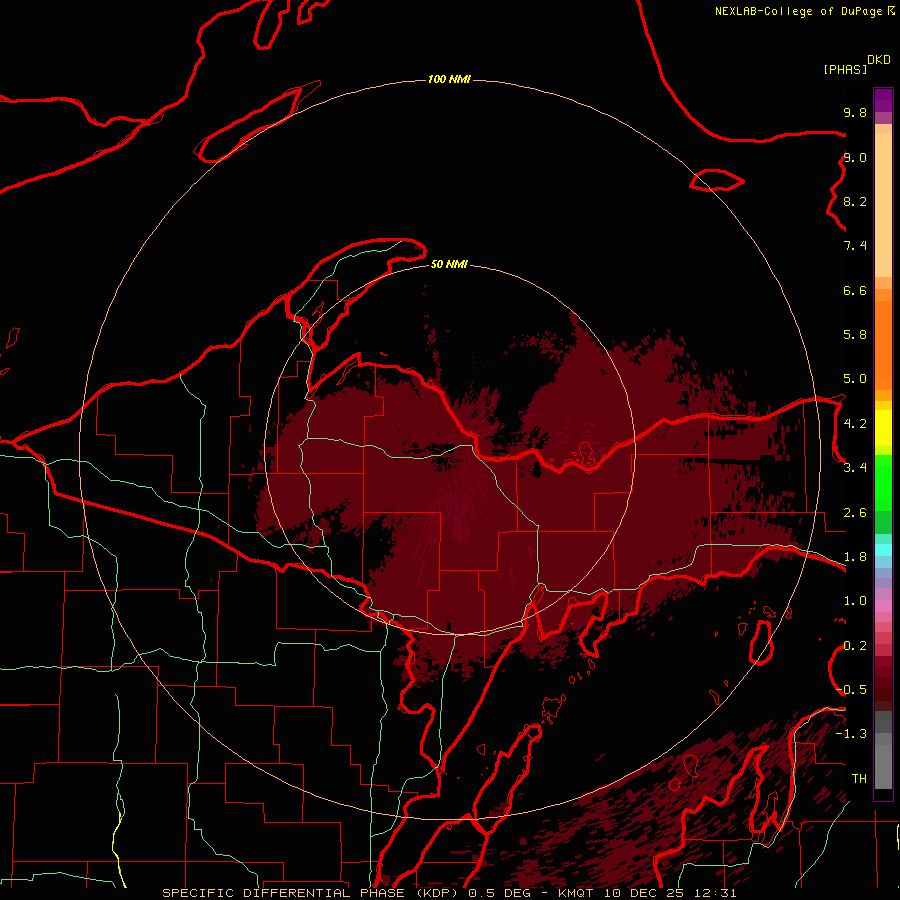Click the 0.2 colorbar value label

pos(855,646)
